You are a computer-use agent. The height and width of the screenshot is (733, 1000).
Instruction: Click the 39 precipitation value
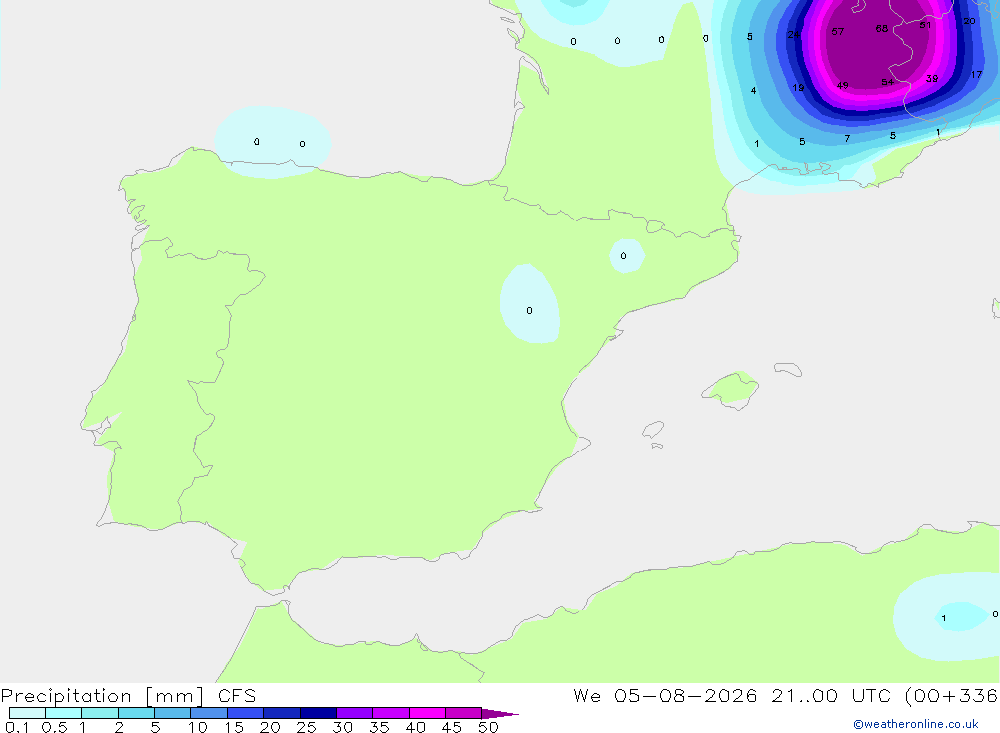coord(932,78)
